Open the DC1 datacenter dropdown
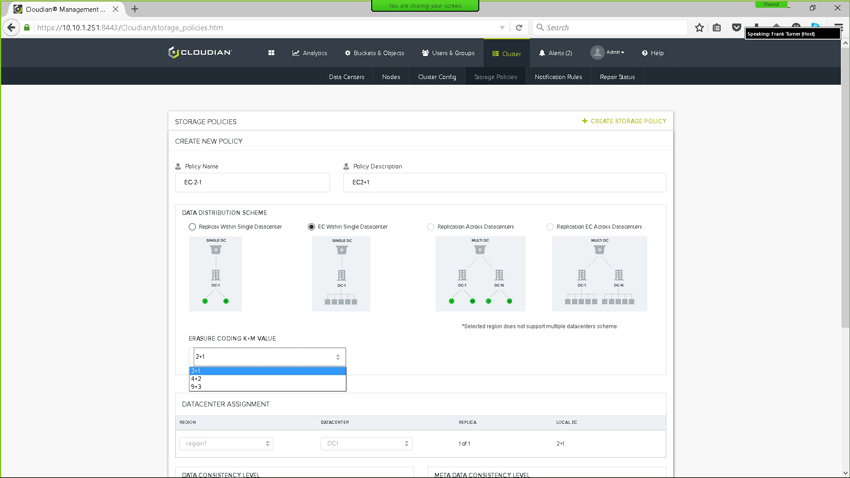The height and width of the screenshot is (478, 850). pos(366,443)
